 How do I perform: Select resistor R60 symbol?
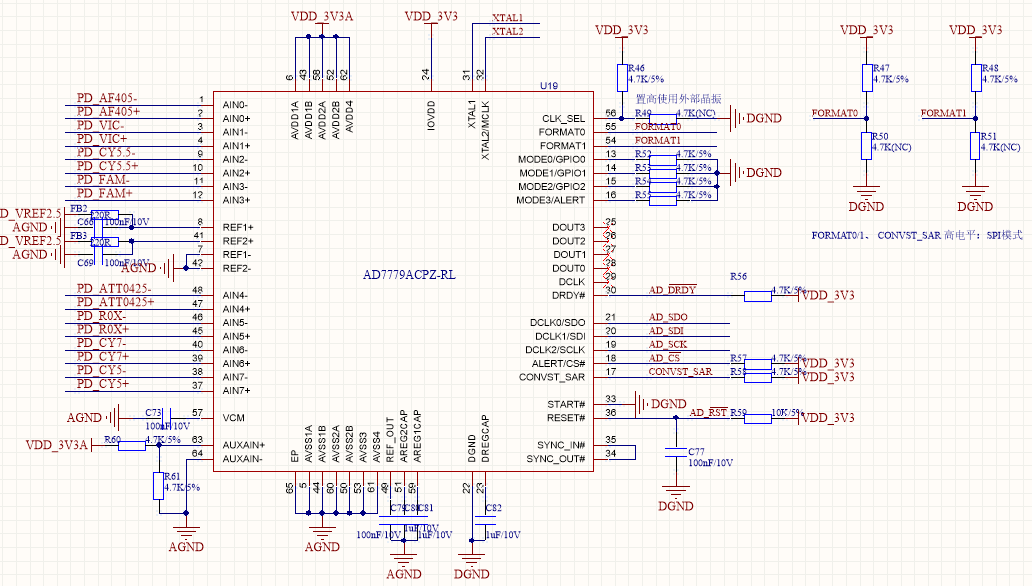132,446
